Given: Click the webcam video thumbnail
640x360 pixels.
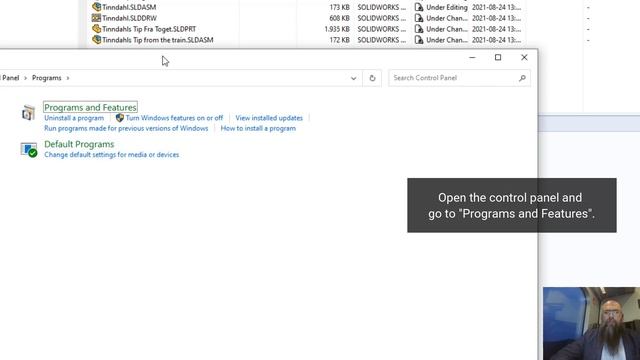Looking at the screenshot, I should coord(591,324).
